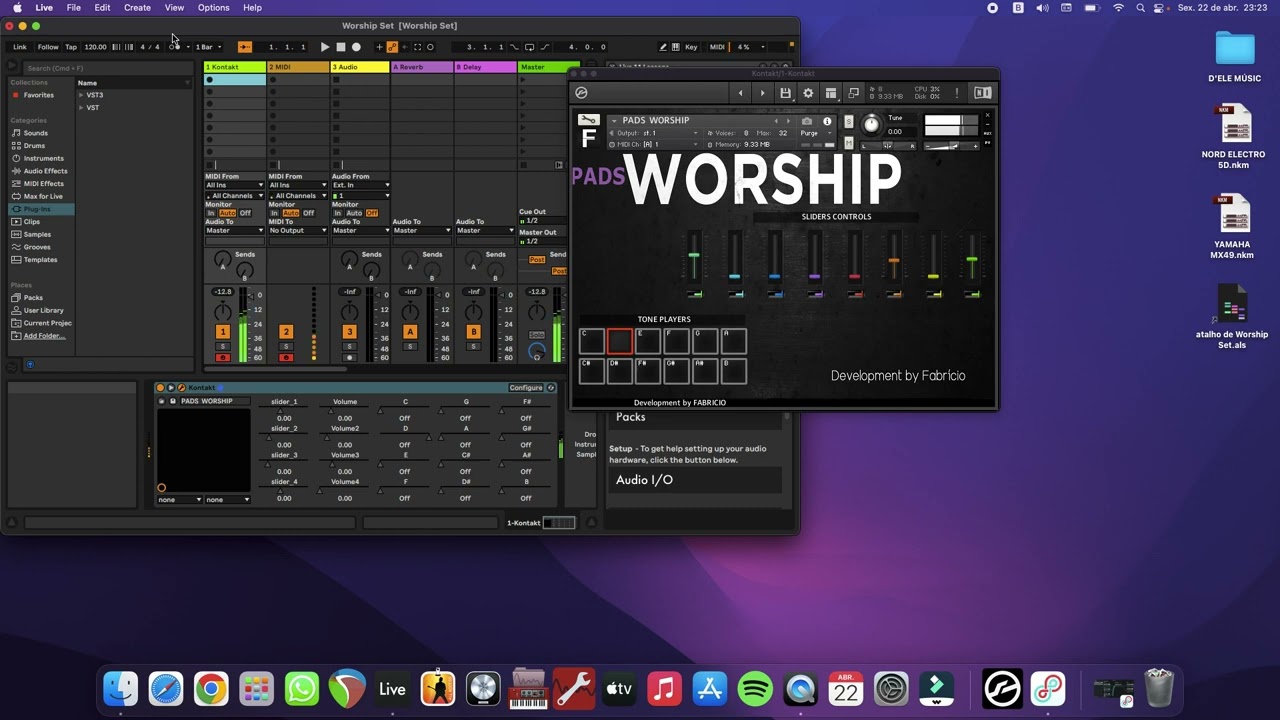Click instrument wrench edit icon
The image size is (1280, 720).
[x=588, y=120]
